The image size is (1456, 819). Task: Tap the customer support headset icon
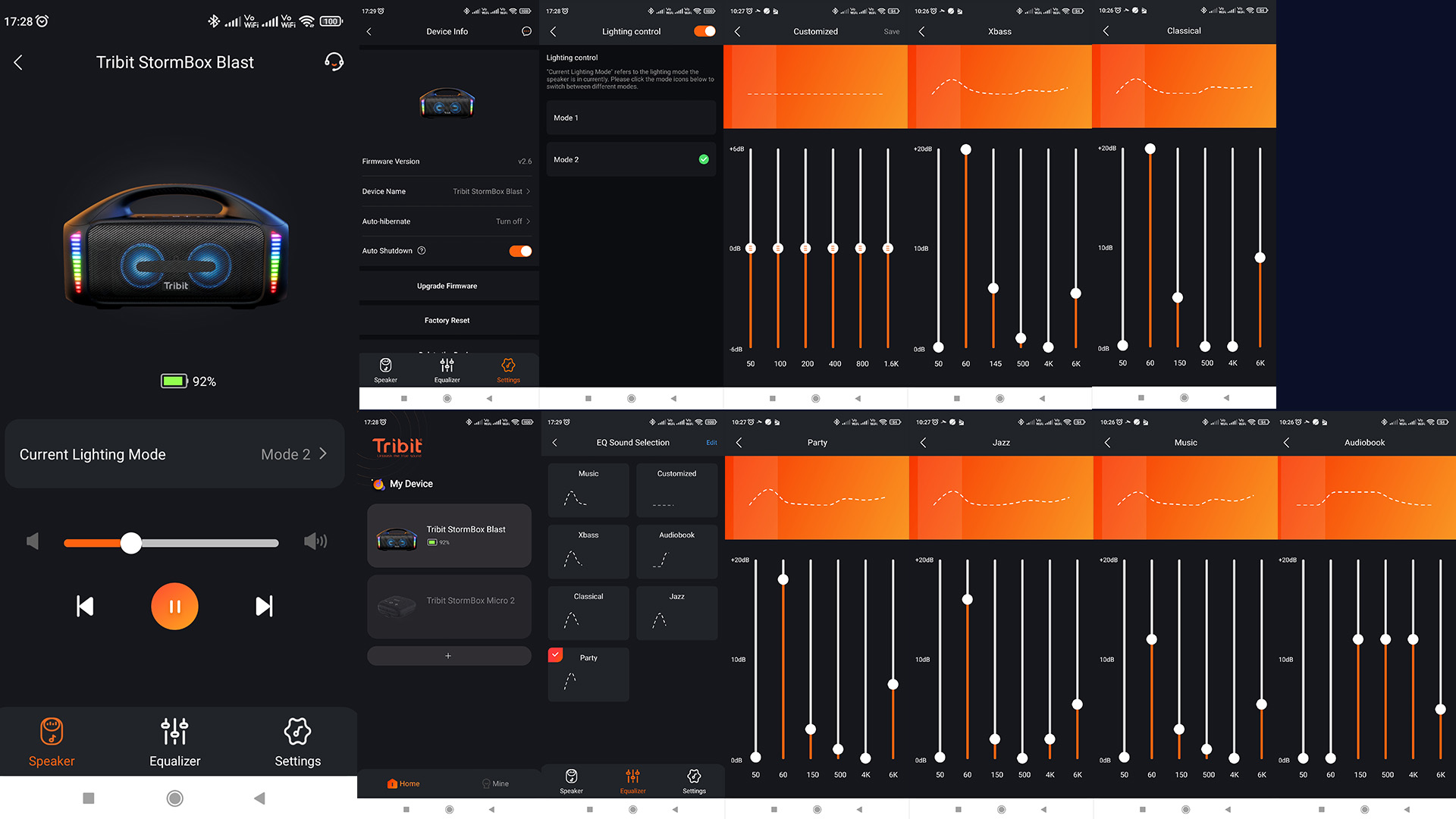pos(334,61)
